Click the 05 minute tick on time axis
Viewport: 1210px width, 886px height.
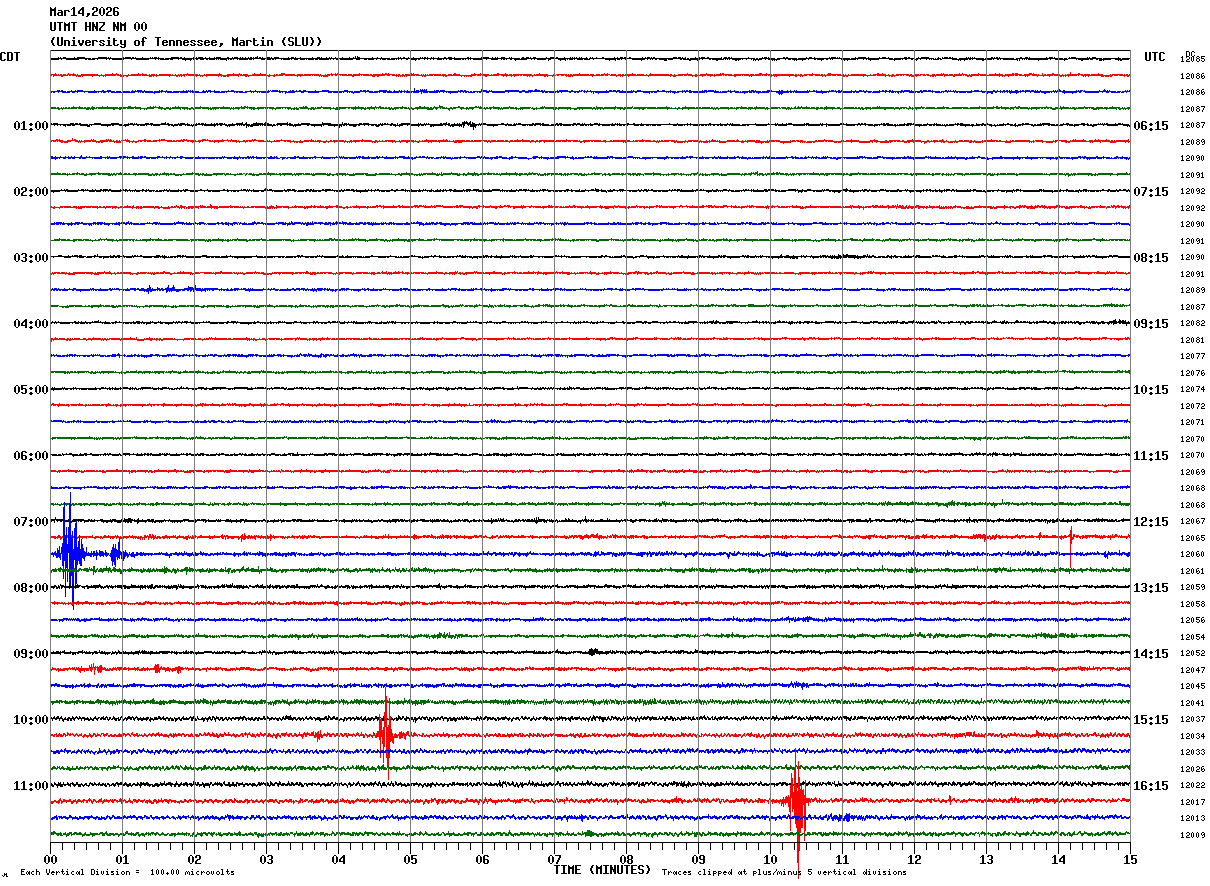tap(410, 859)
